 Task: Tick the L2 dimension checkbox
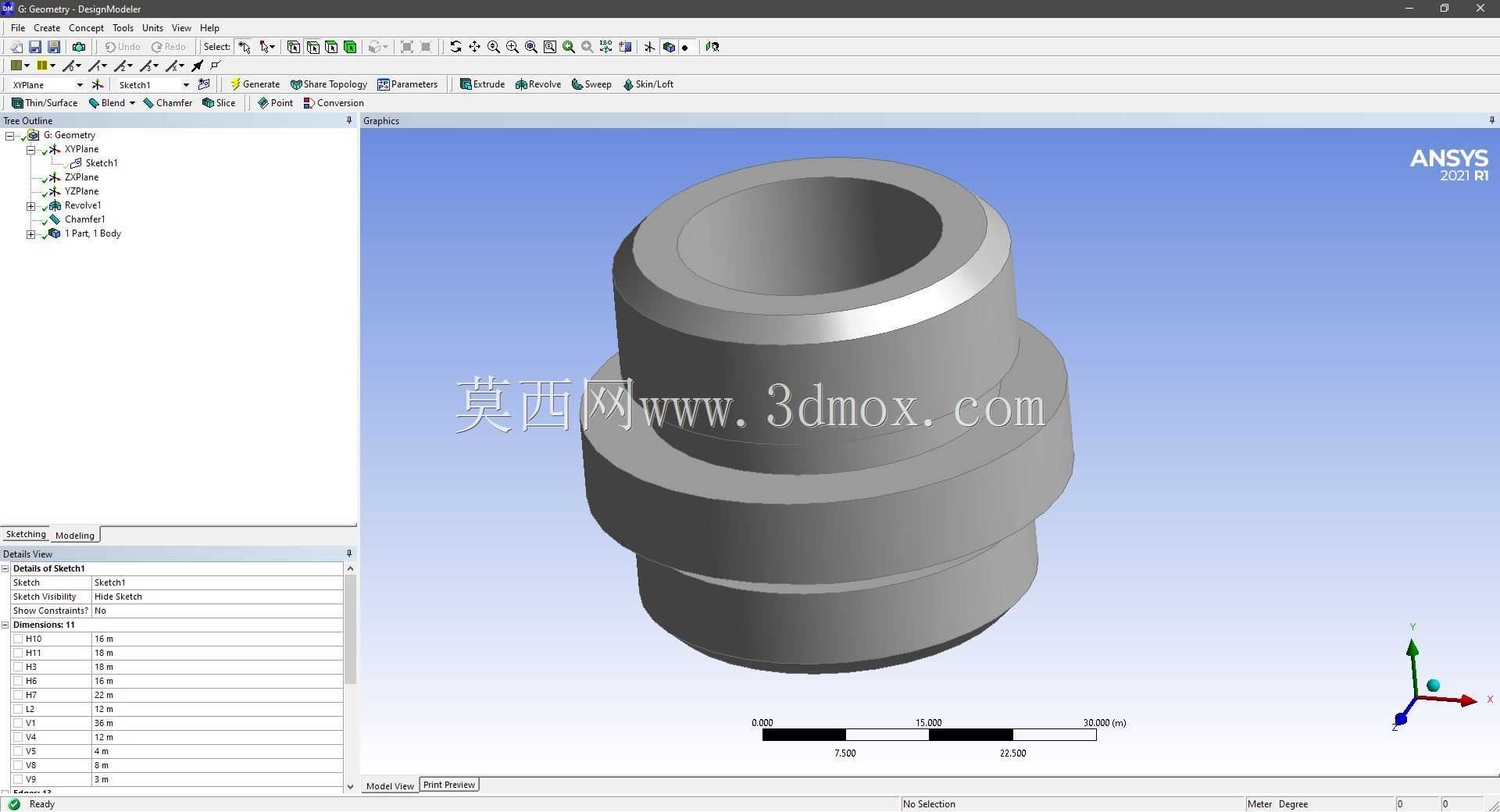(18, 709)
